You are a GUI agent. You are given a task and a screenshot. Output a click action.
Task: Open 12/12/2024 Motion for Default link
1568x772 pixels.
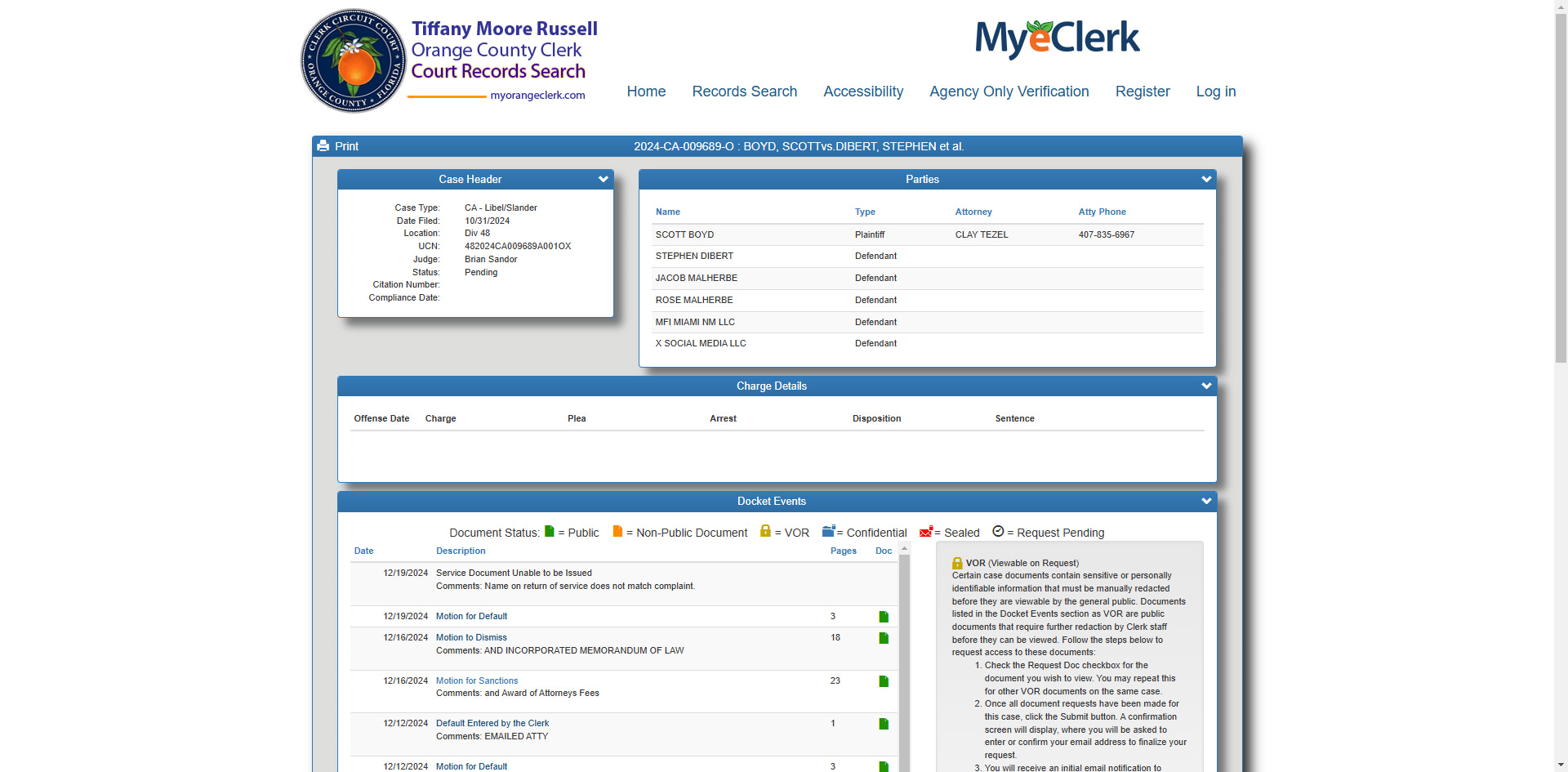click(471, 766)
